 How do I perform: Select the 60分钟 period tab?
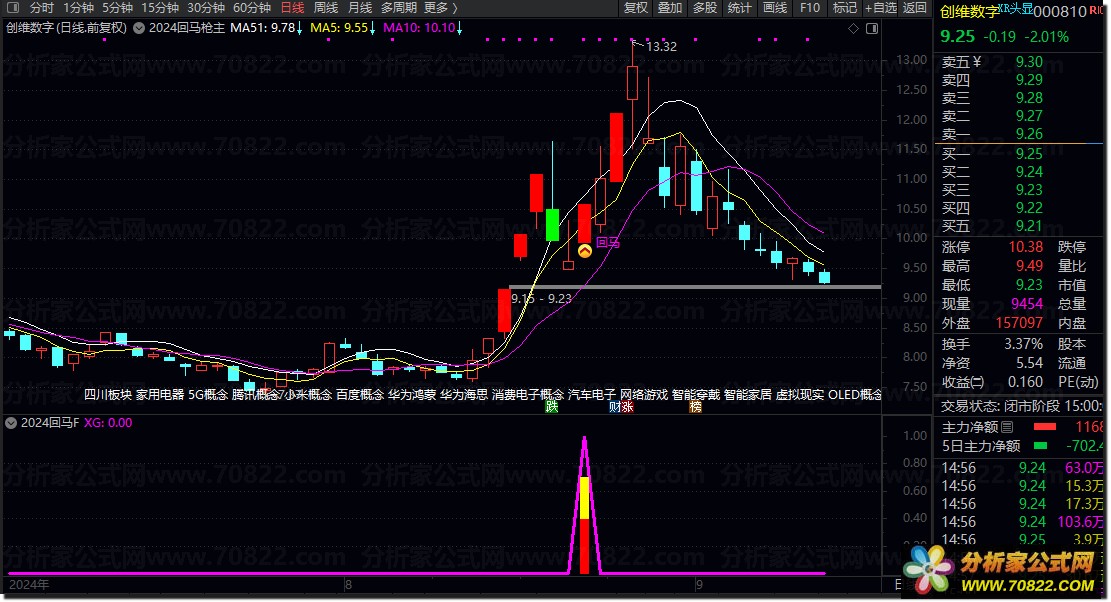tap(252, 8)
